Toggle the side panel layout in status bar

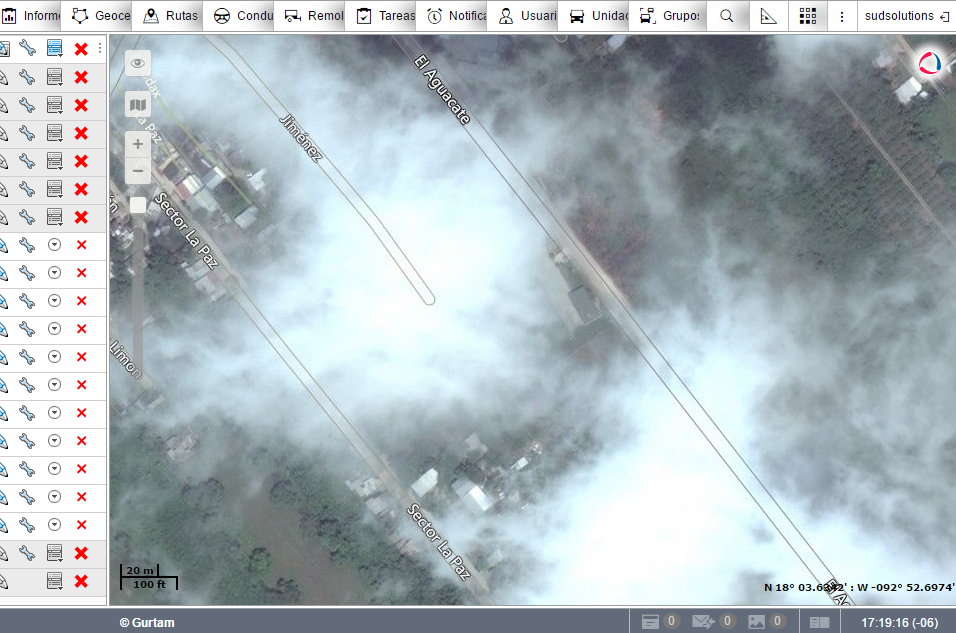click(x=819, y=622)
